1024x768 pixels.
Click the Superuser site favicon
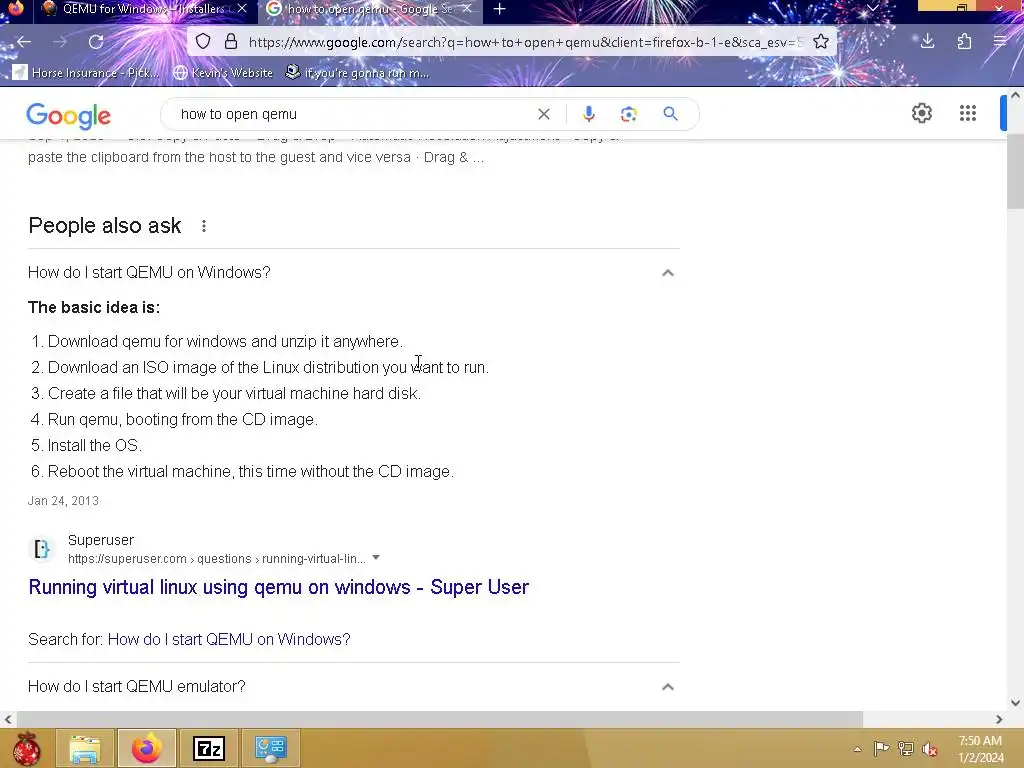tap(42, 549)
